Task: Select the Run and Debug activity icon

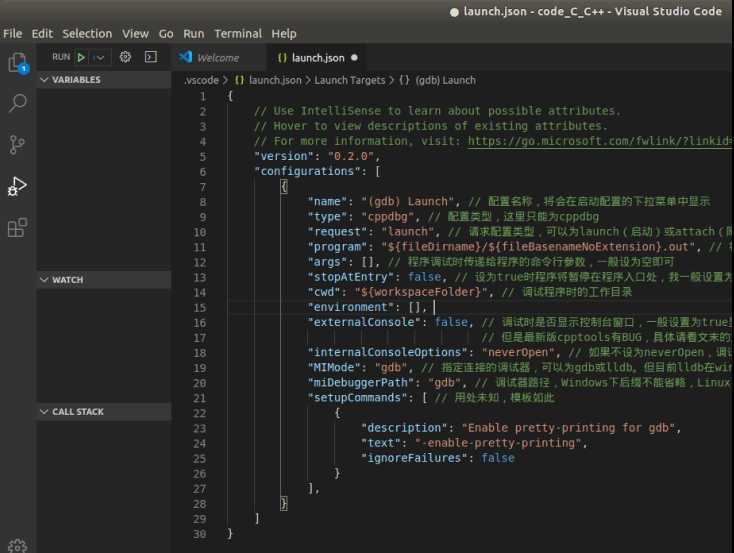Action: point(17,186)
